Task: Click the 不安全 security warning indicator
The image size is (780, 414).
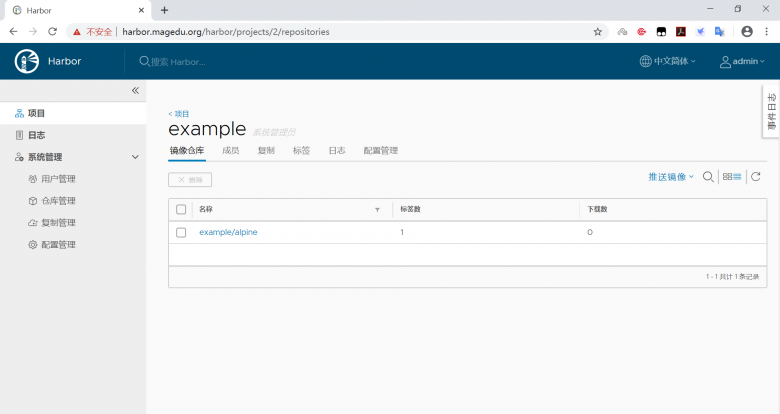Action: coord(93,32)
